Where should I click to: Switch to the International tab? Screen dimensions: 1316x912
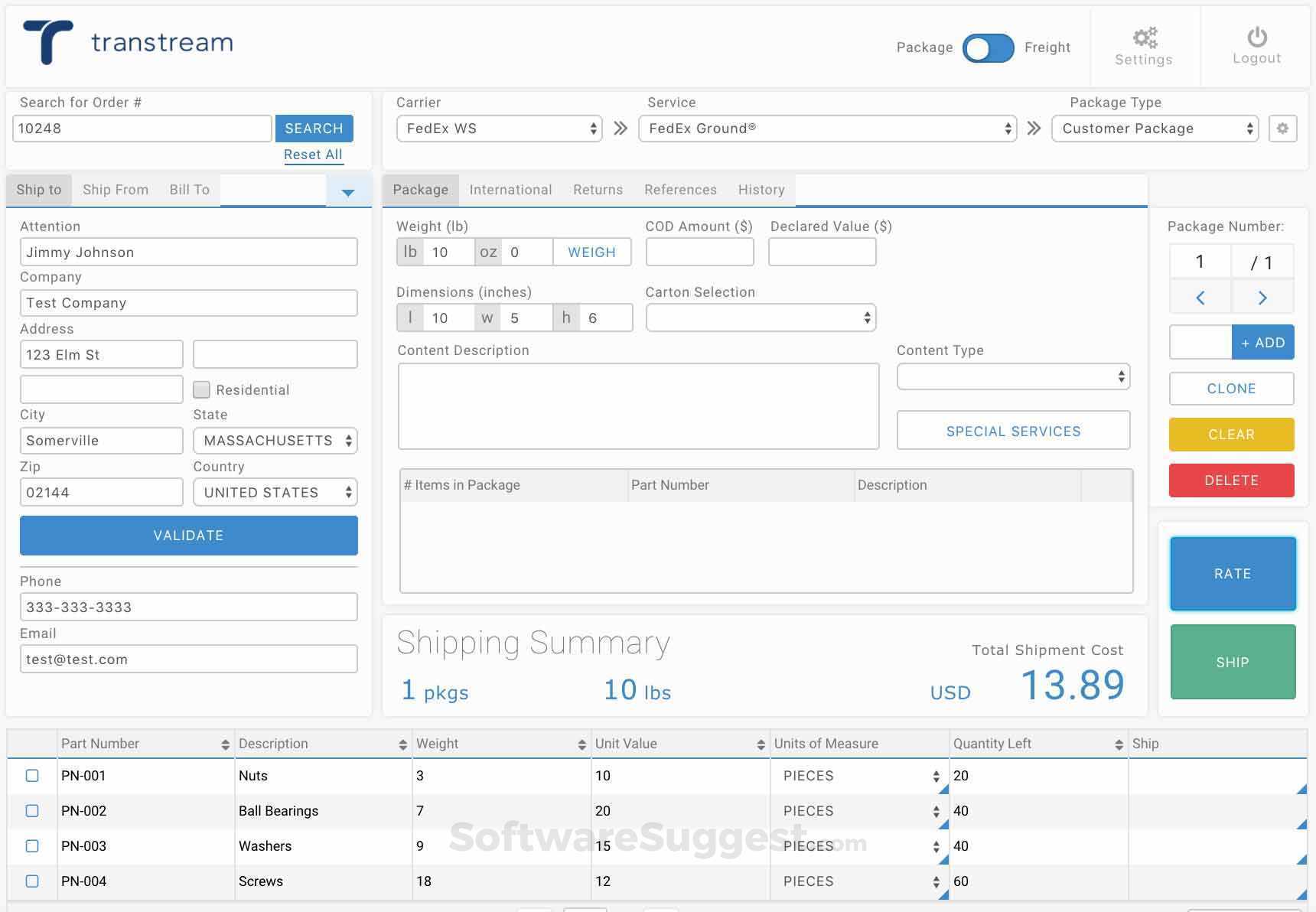click(510, 190)
